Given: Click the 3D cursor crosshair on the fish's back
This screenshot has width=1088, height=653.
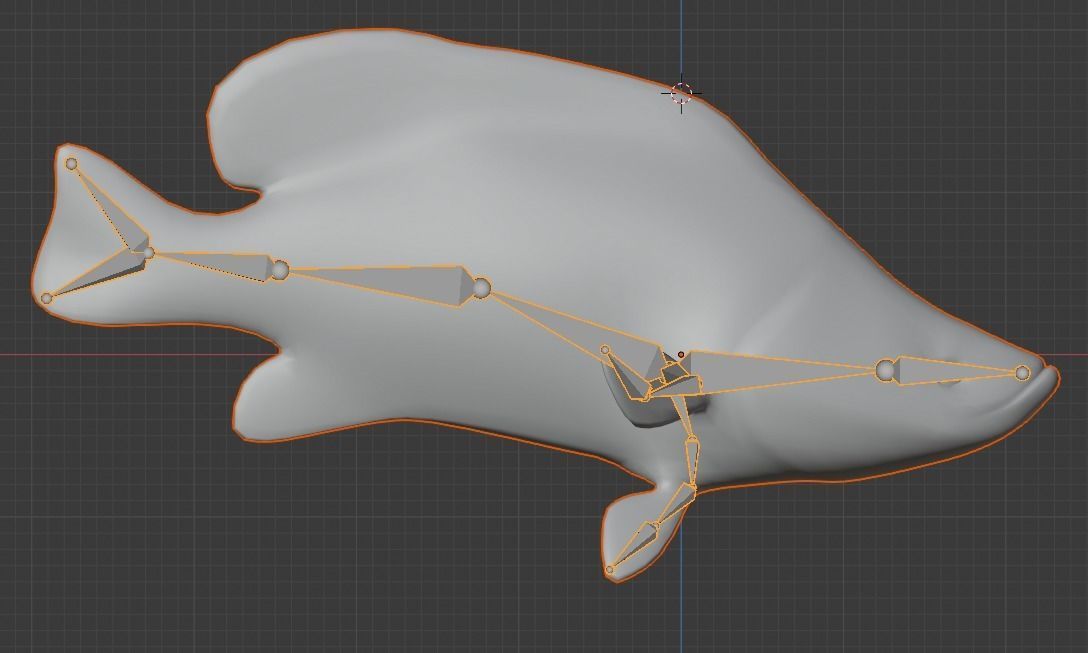Looking at the screenshot, I should [681, 93].
